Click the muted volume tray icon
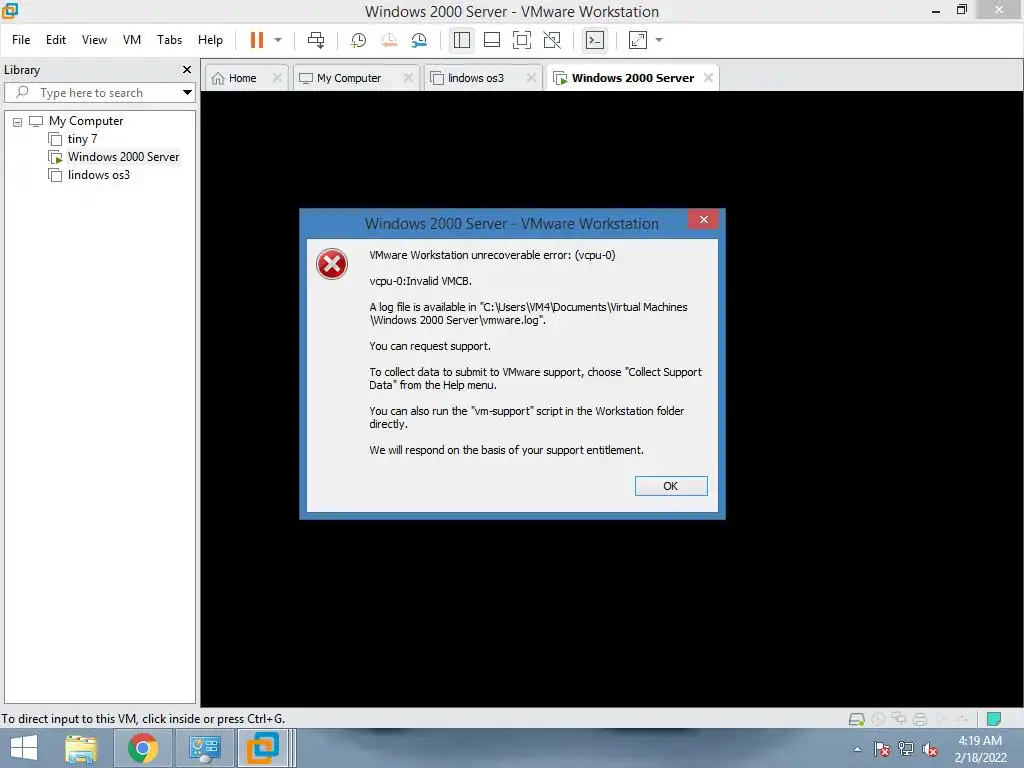 tap(930, 749)
